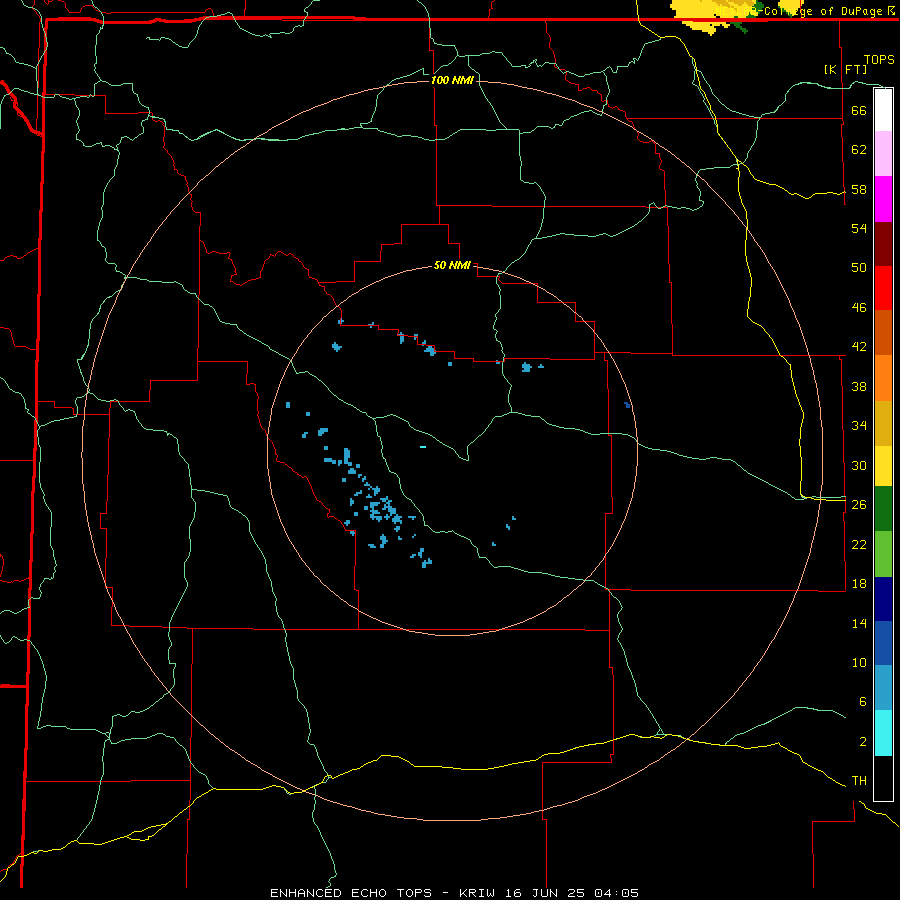Click the magenta 58 kft legend swatch
Screen dimensions: 900x900
tap(883, 199)
